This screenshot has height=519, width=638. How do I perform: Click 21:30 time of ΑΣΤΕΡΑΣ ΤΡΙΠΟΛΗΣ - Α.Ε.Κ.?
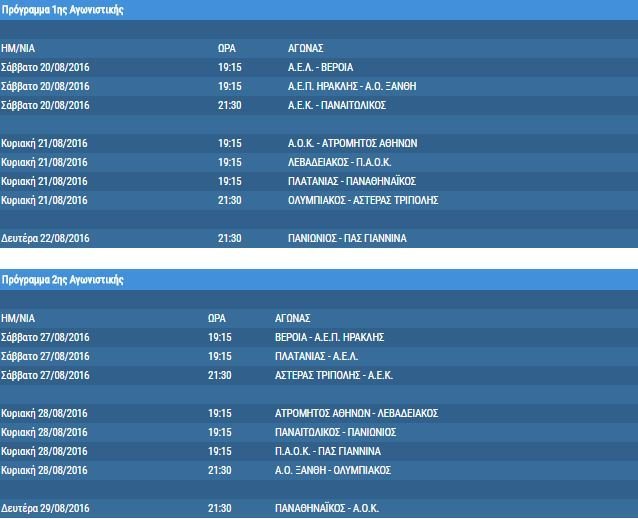click(220, 375)
